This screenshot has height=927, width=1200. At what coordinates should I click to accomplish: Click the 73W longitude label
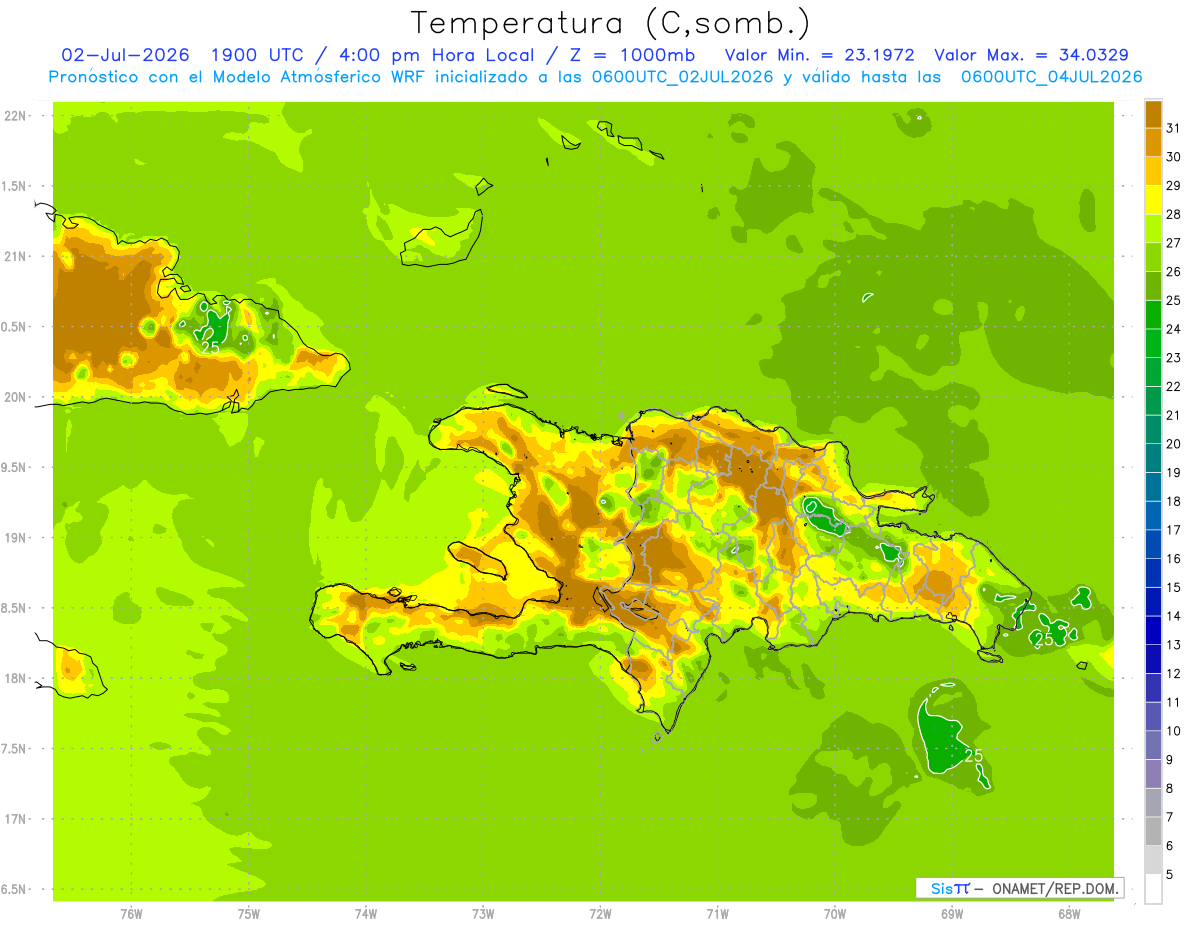(x=483, y=913)
